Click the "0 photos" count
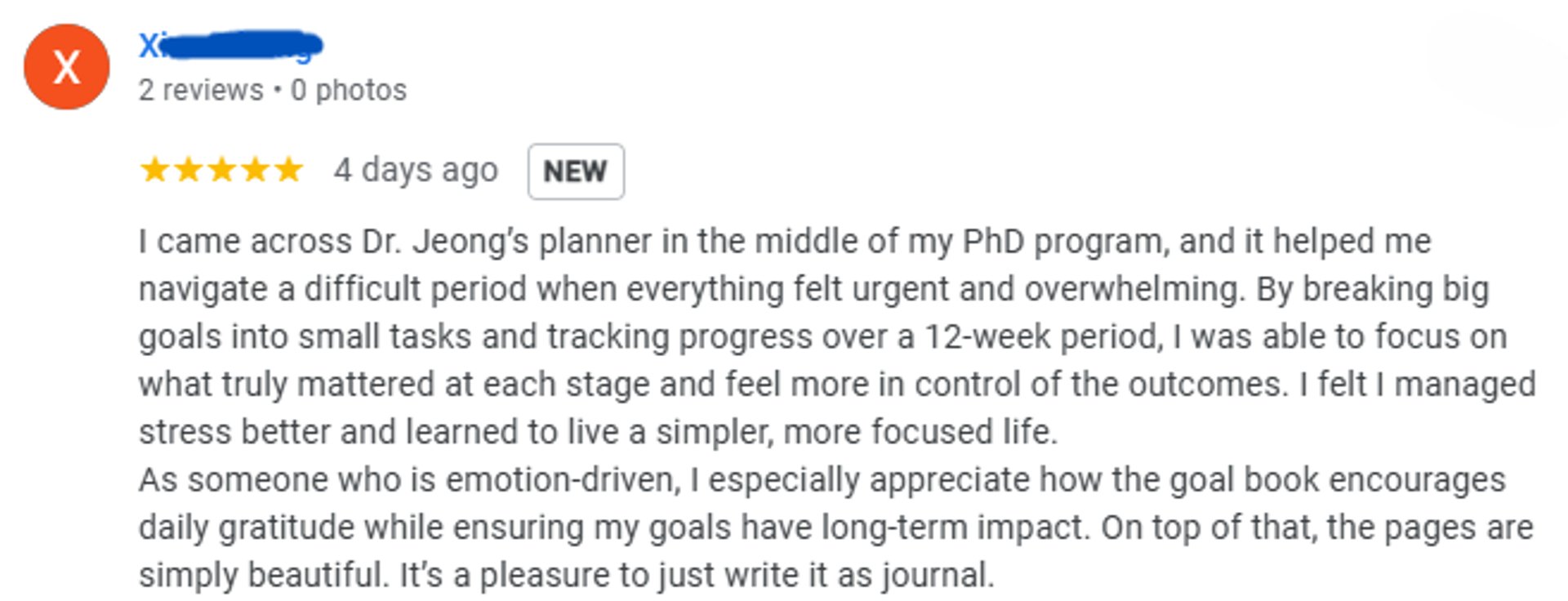 (349, 90)
